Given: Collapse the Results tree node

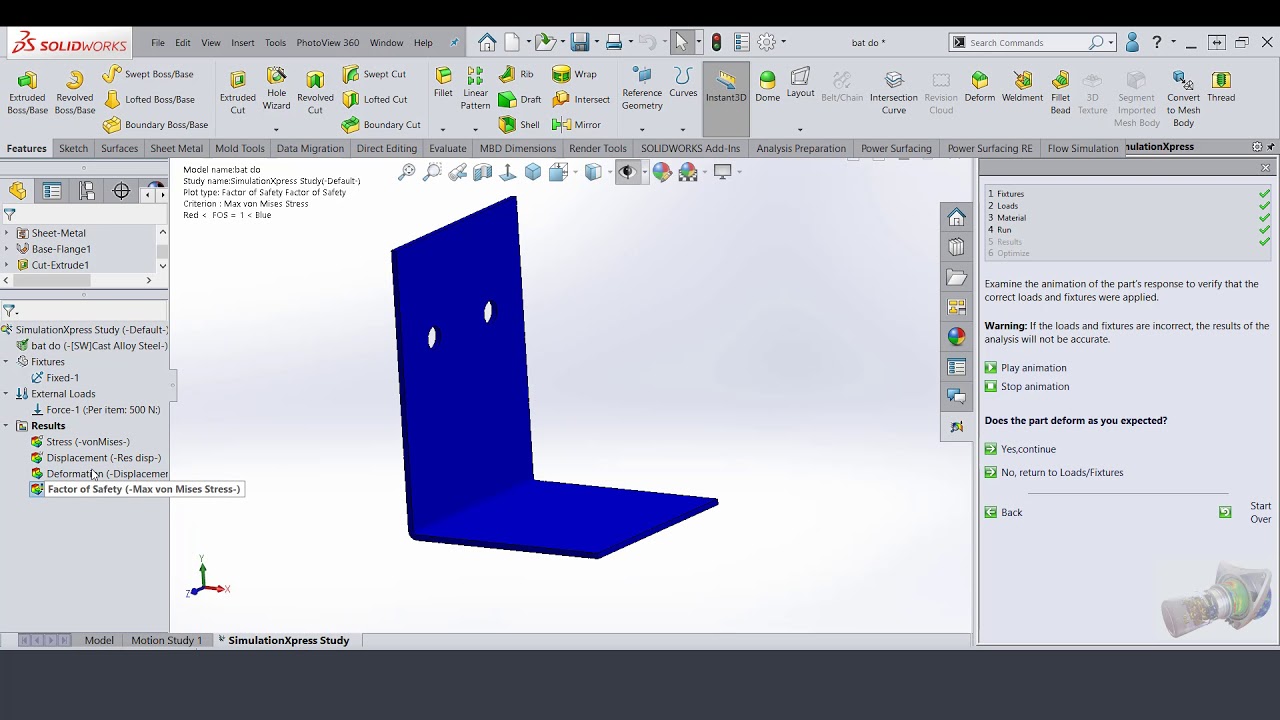Looking at the screenshot, I should (7, 426).
